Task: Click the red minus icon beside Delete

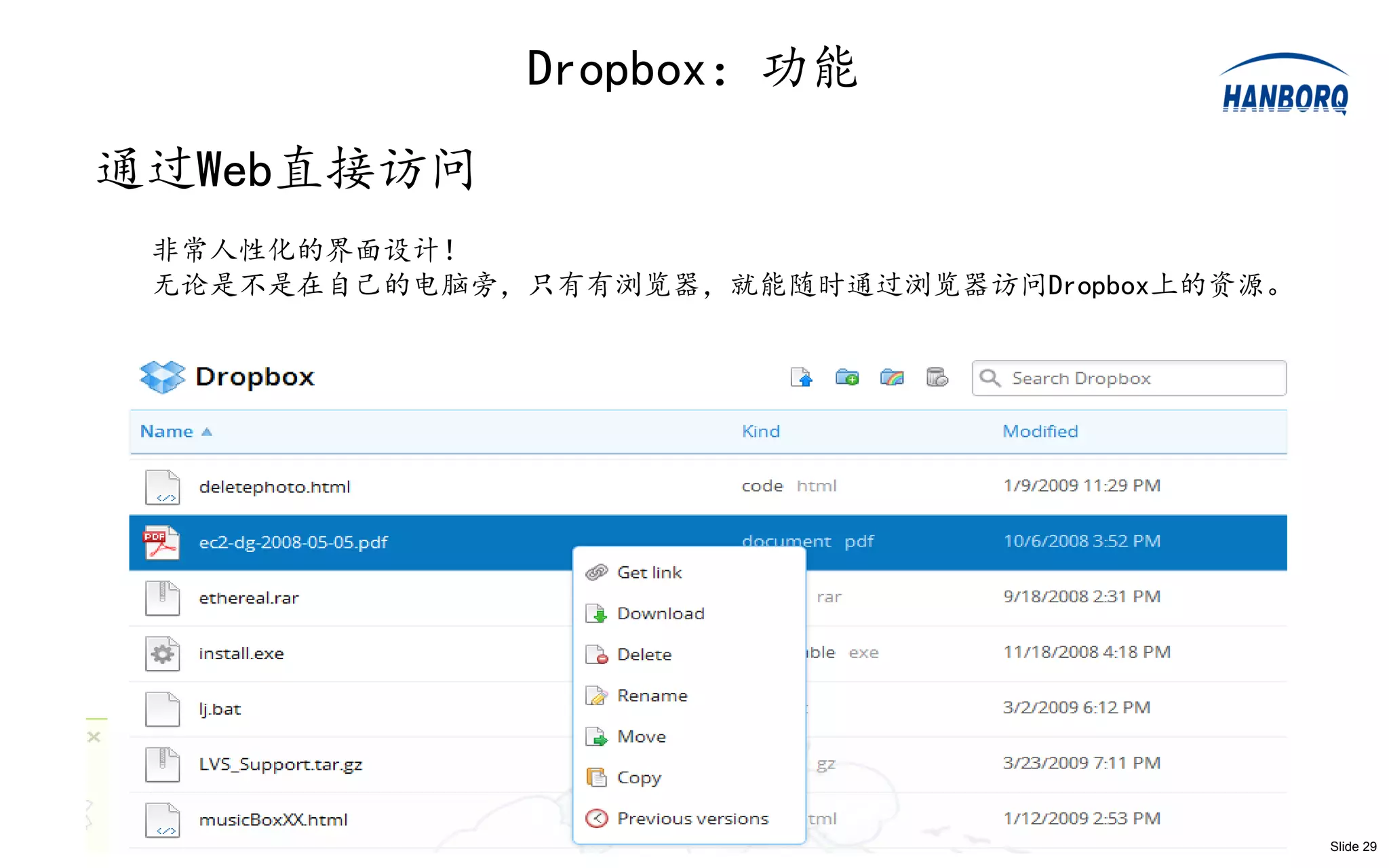Action: click(597, 654)
